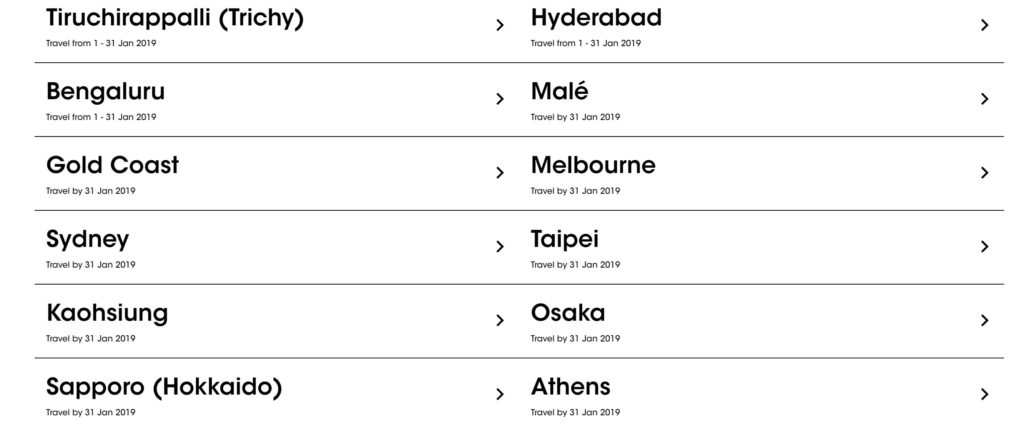
Task: Click the Melbourne row chevron
Action: point(984,173)
